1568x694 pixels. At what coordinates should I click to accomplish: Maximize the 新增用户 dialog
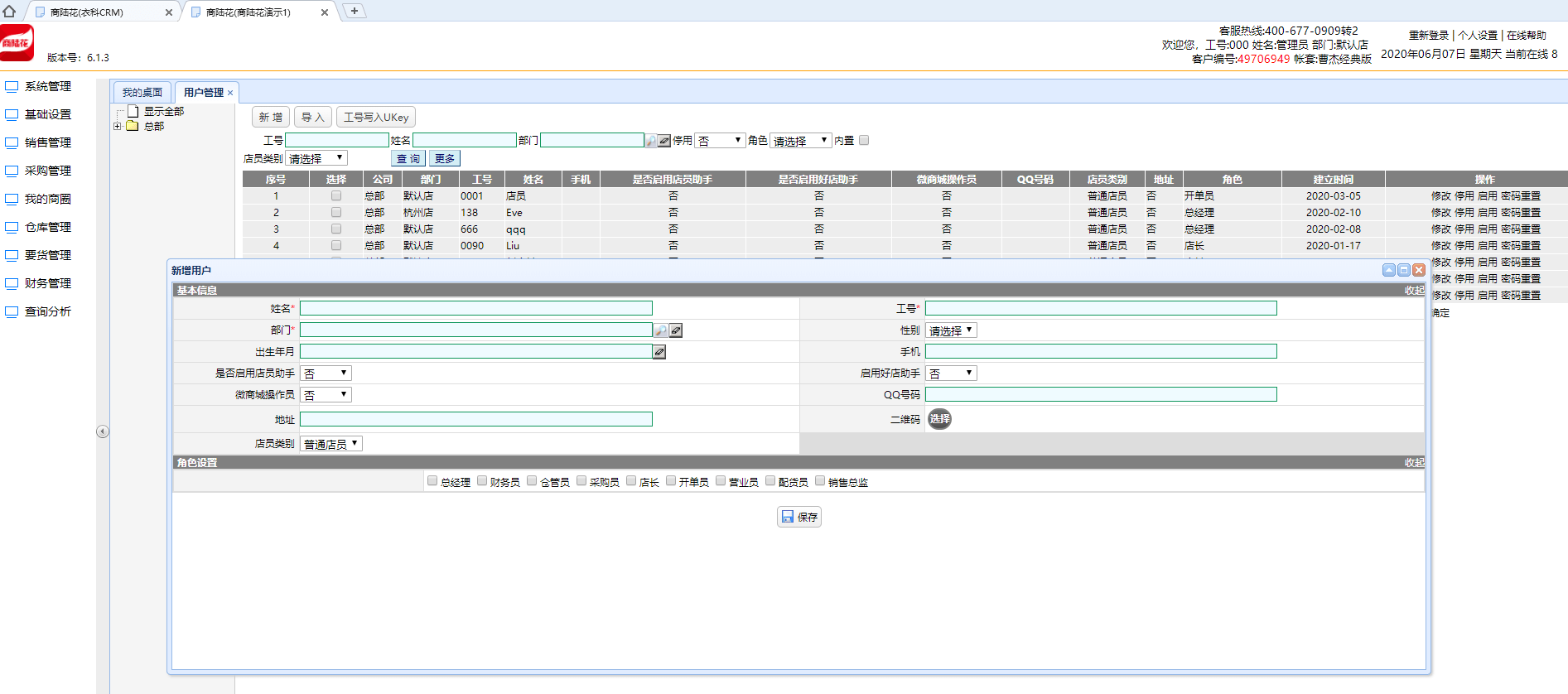(1404, 270)
